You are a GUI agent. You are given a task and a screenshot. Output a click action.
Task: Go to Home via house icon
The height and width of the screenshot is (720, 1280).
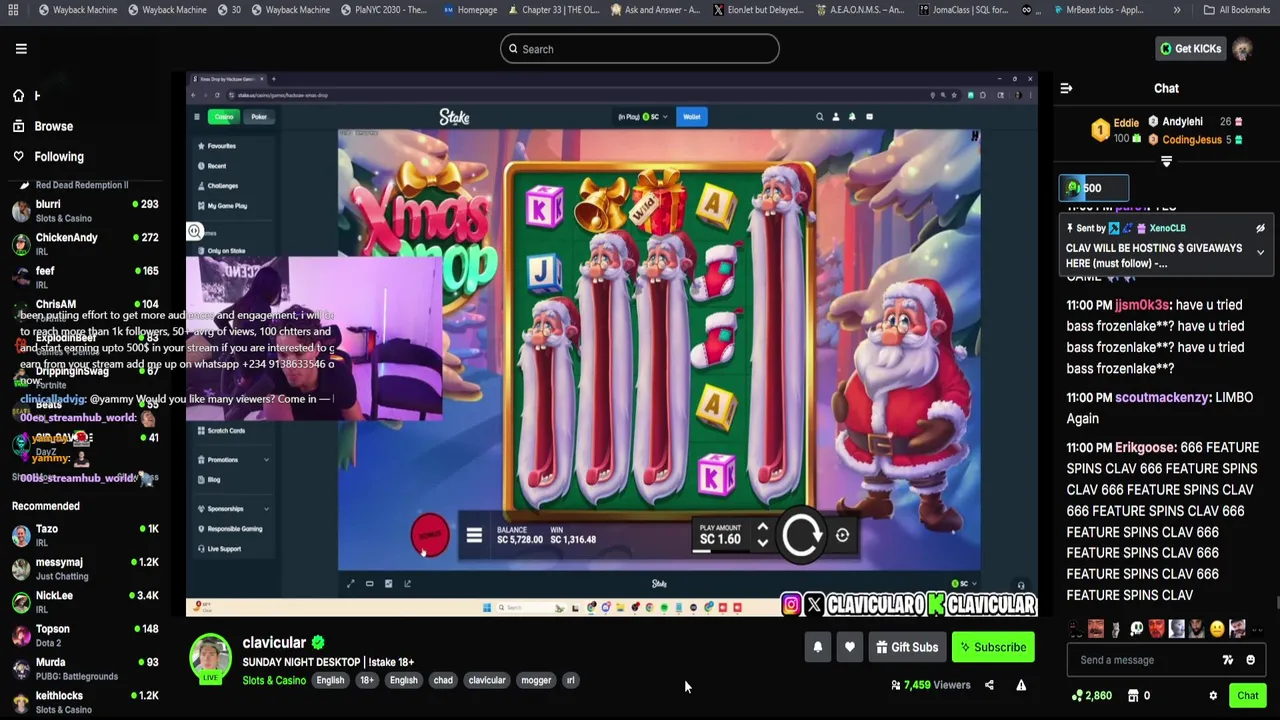pos(18,96)
